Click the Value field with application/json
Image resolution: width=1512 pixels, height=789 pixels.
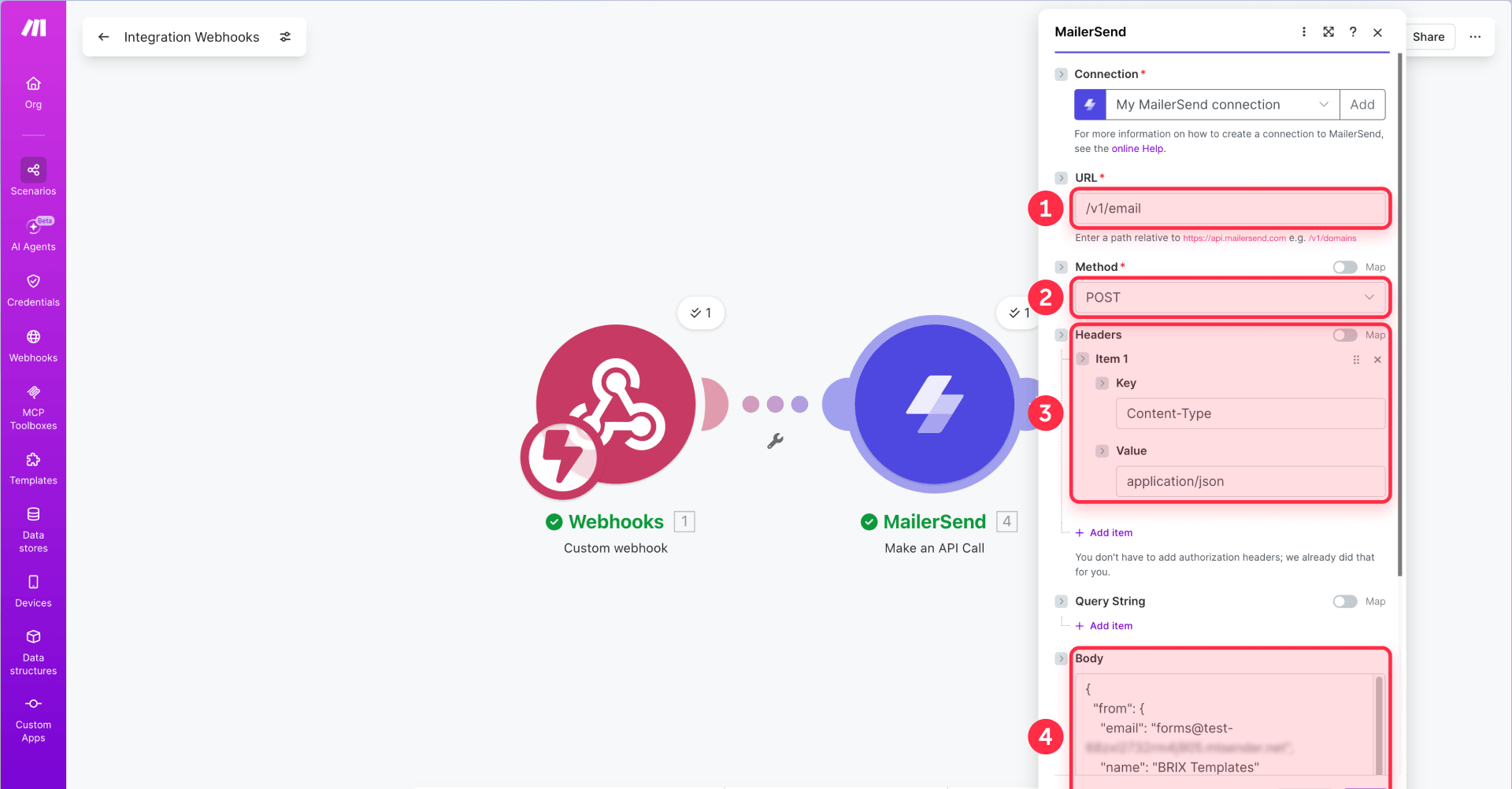click(x=1250, y=481)
